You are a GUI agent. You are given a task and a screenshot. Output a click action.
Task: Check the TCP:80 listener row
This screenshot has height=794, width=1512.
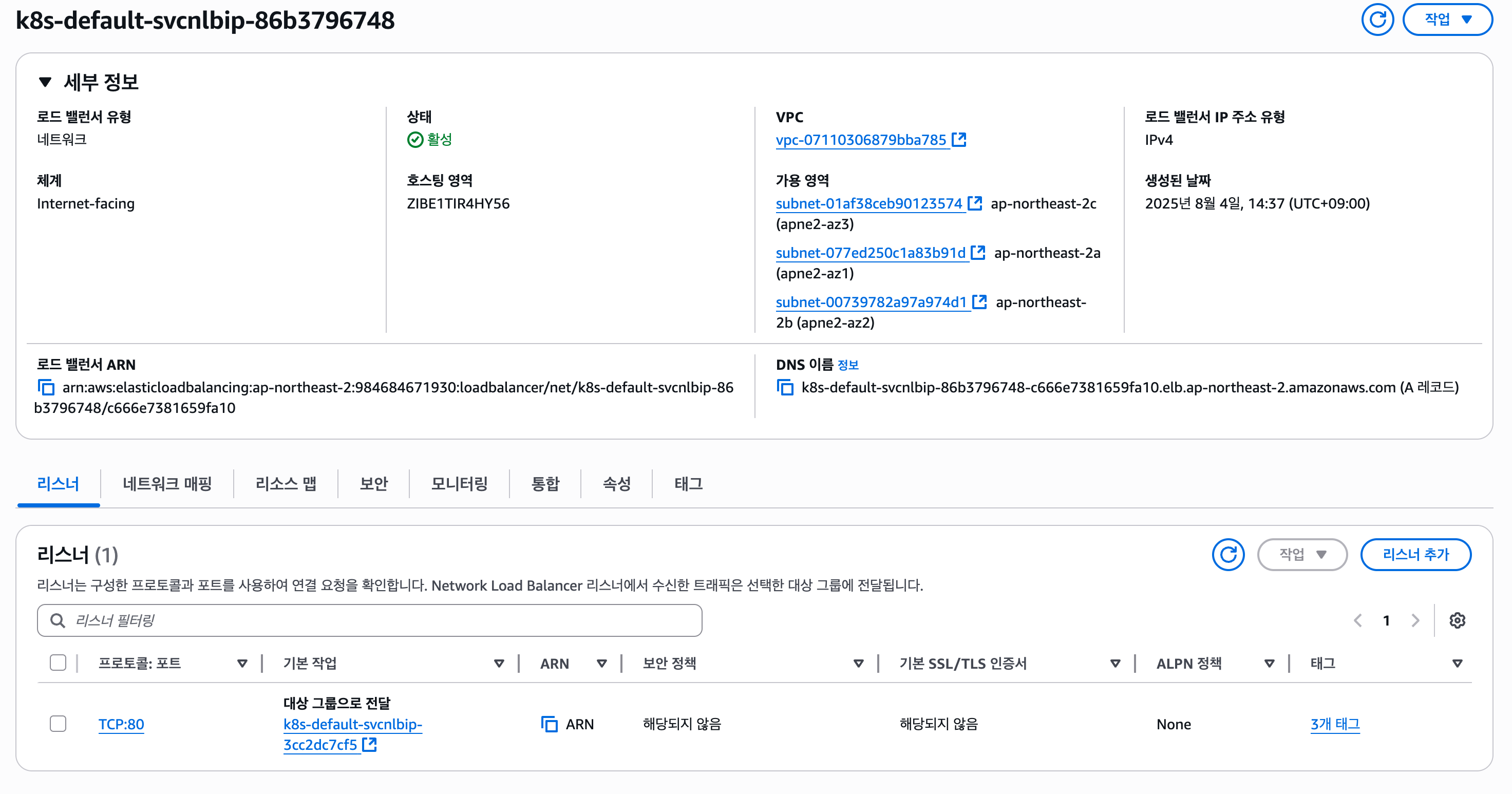(x=58, y=724)
